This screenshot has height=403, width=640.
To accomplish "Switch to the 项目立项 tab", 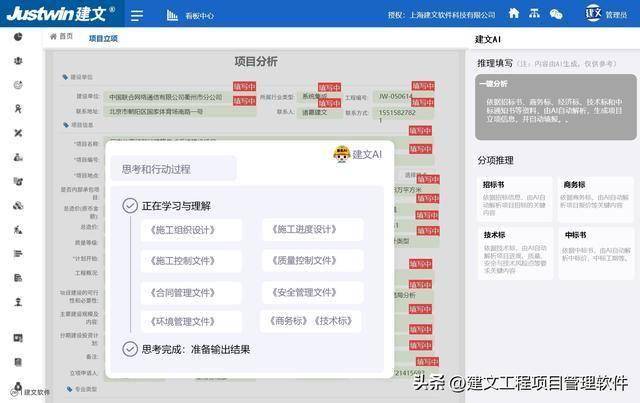I will pos(103,38).
